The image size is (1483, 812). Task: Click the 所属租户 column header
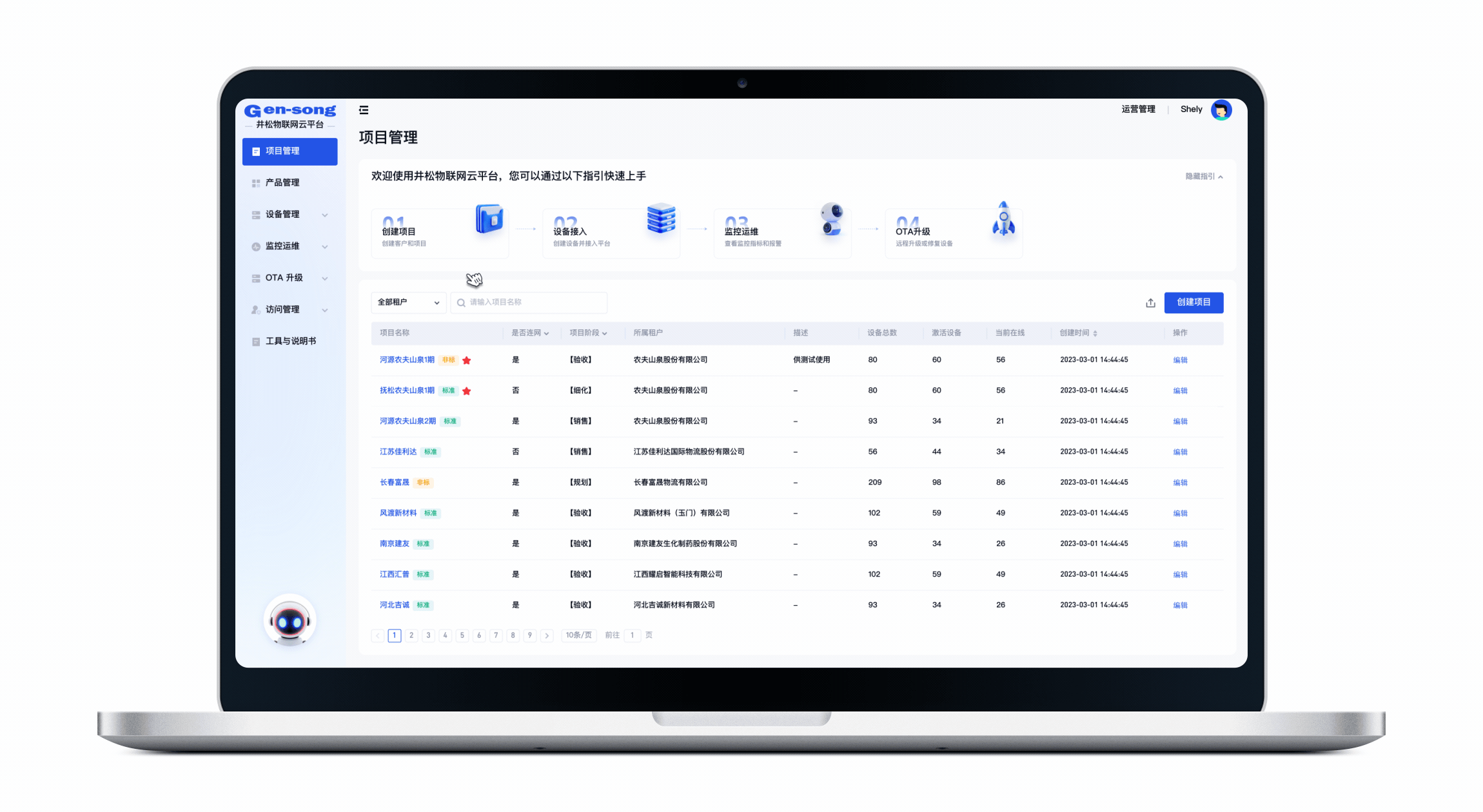coord(647,333)
